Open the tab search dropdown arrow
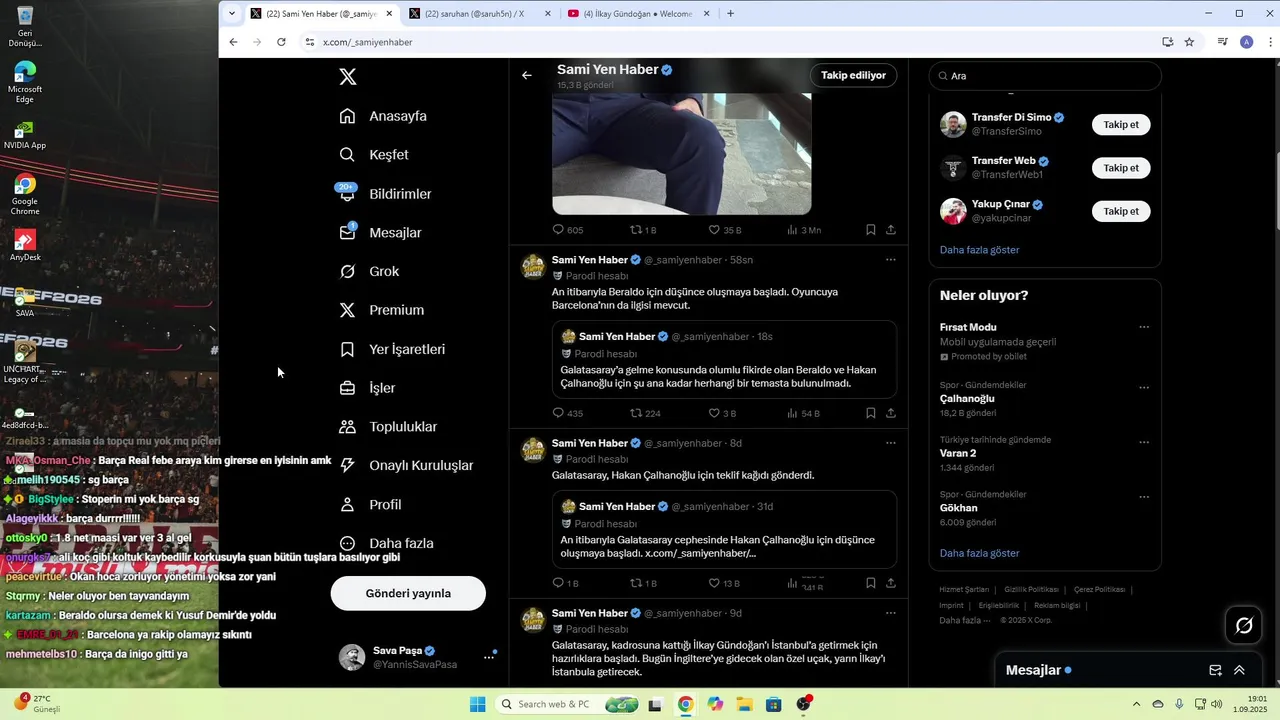 232,14
